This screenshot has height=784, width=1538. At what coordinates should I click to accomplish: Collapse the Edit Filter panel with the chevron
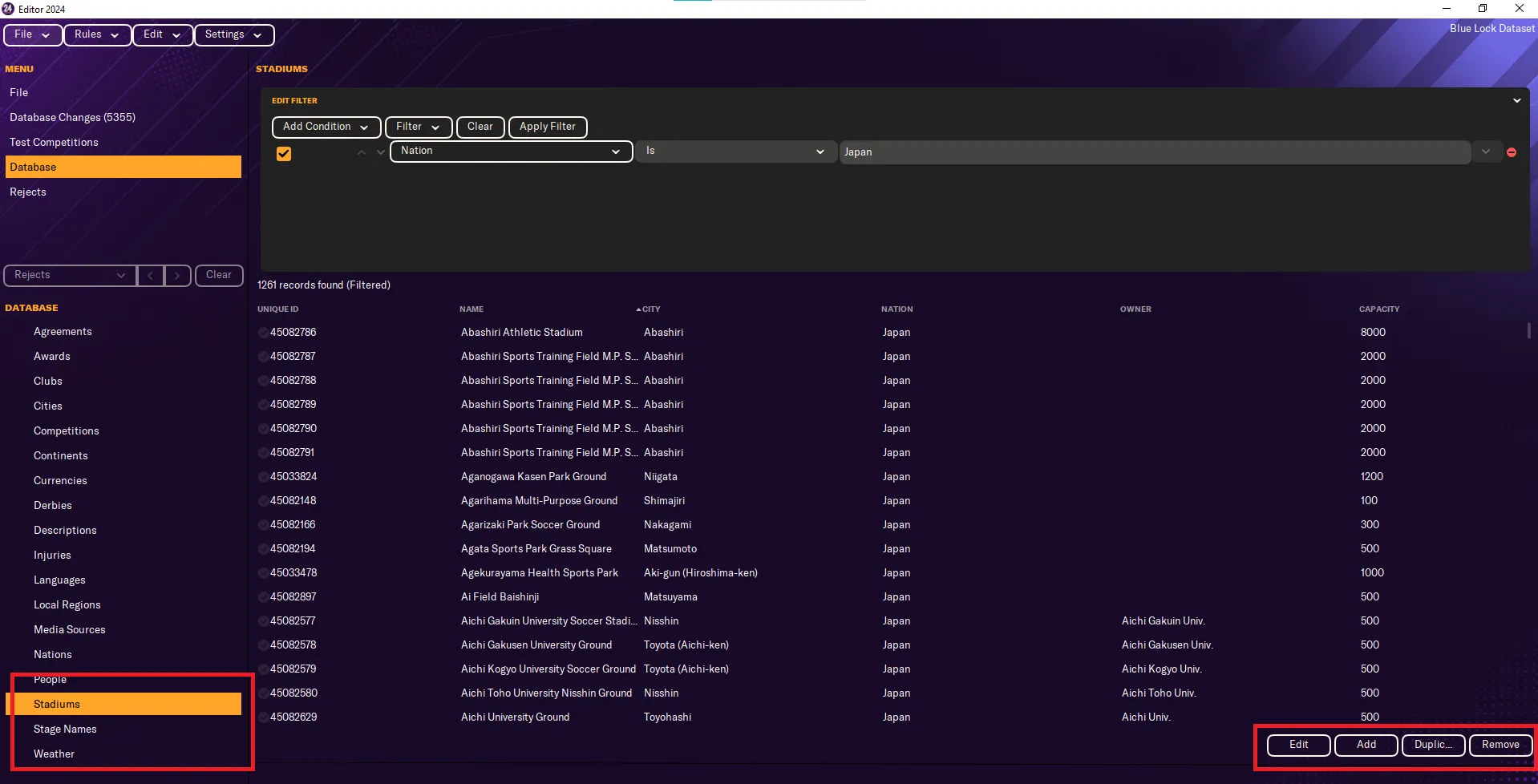pos(1517,100)
